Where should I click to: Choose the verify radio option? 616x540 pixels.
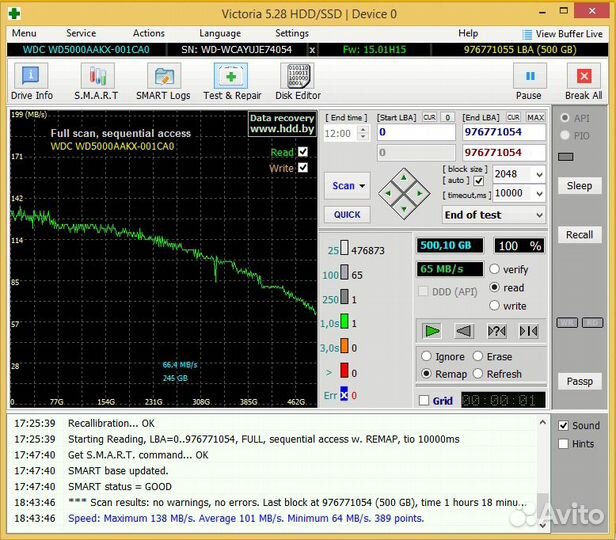[495, 270]
